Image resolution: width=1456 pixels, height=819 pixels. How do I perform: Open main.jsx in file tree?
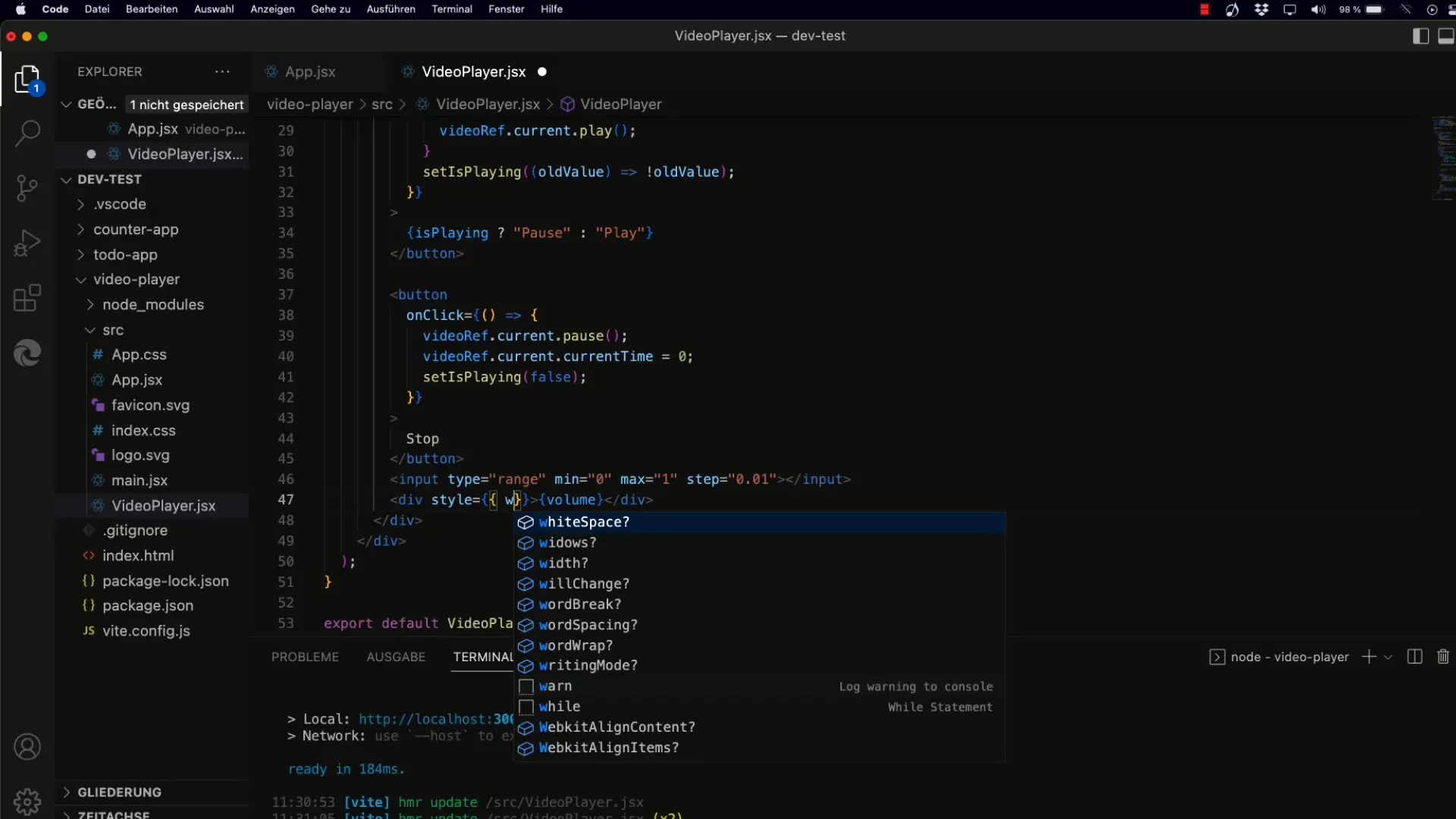coord(140,480)
